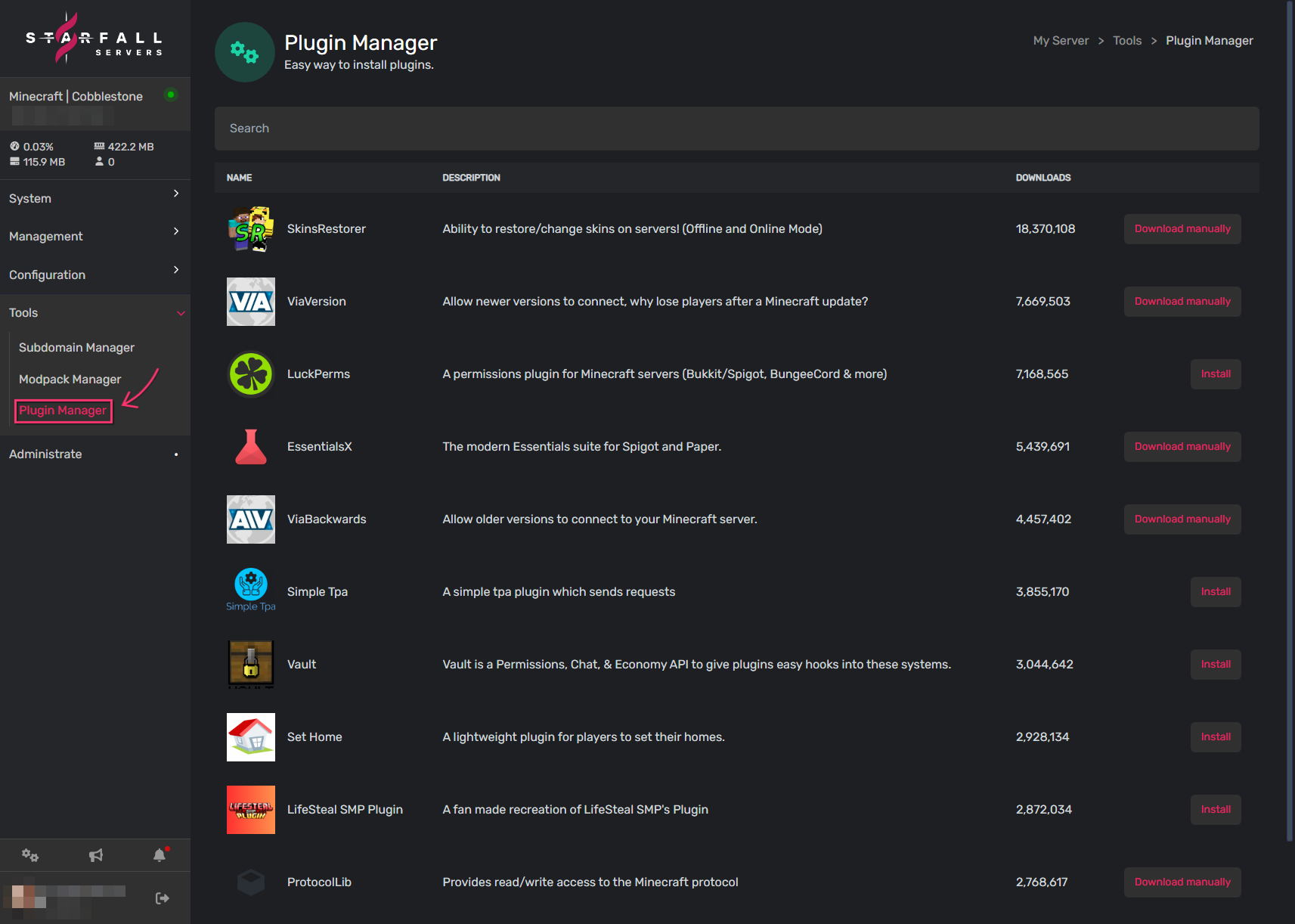Open the Administrate section

[x=94, y=454]
